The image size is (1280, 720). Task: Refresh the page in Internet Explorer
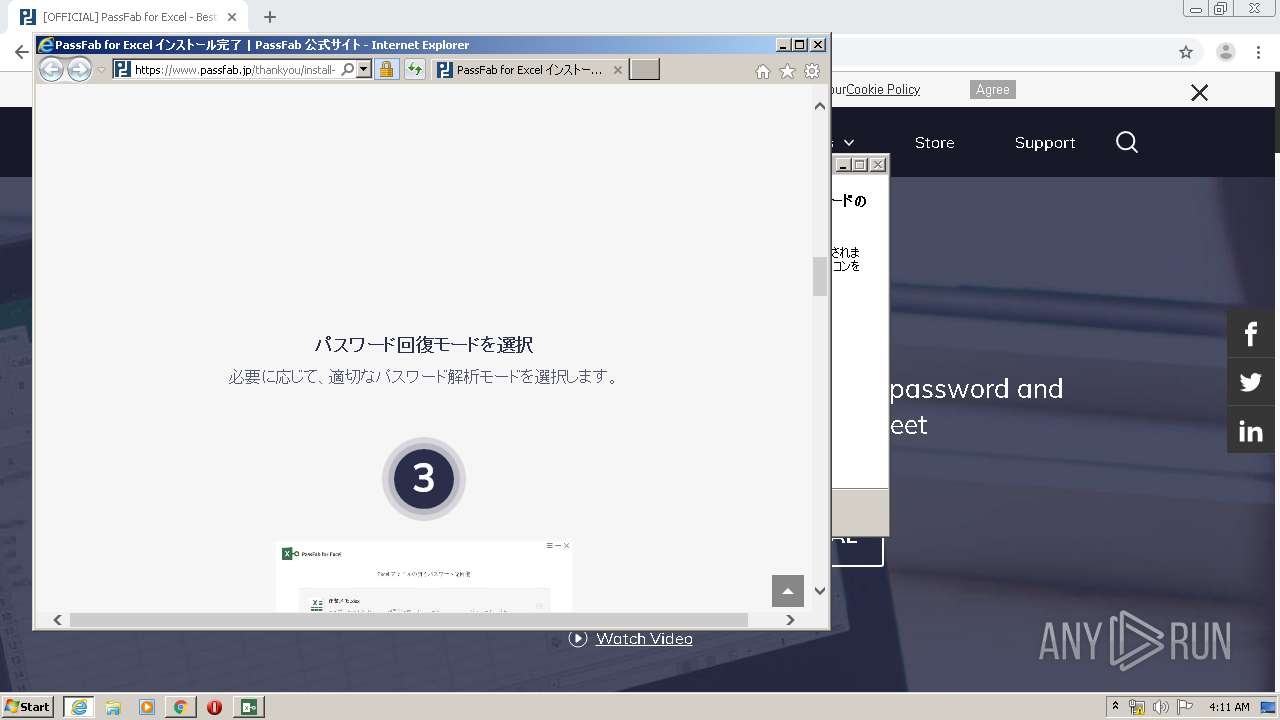414,69
